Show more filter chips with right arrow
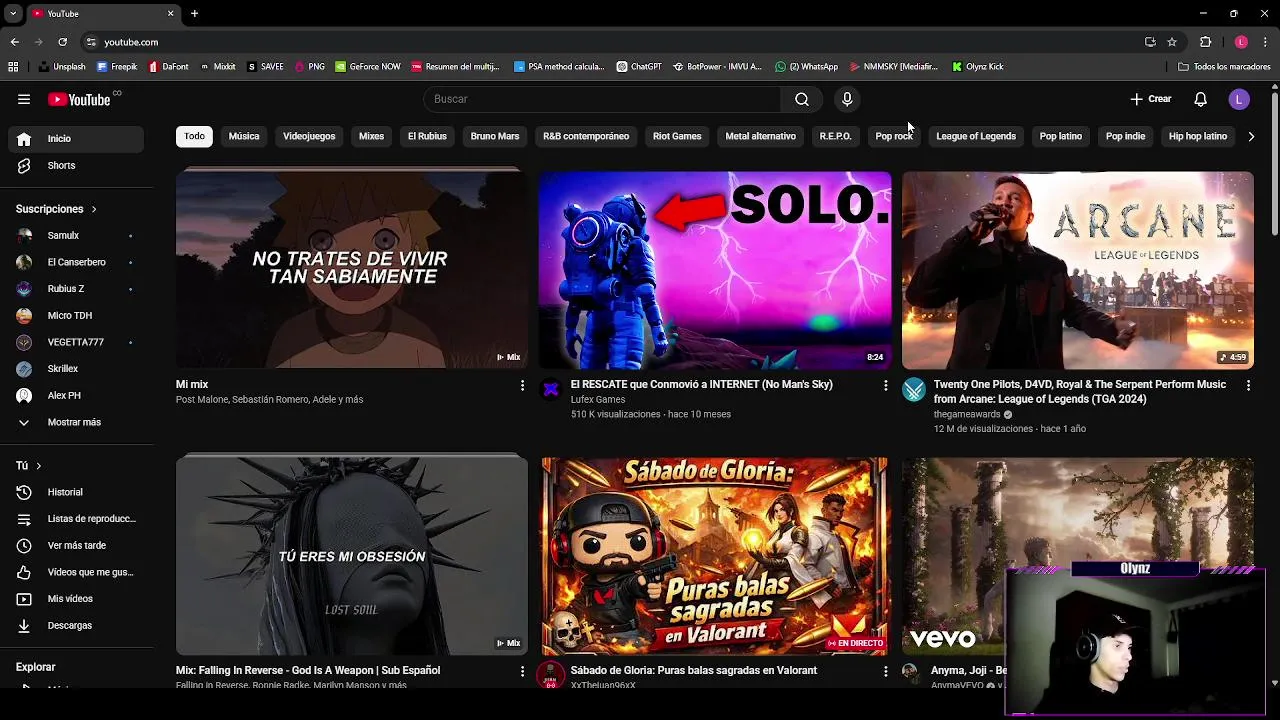1280x720 pixels. point(1251,136)
